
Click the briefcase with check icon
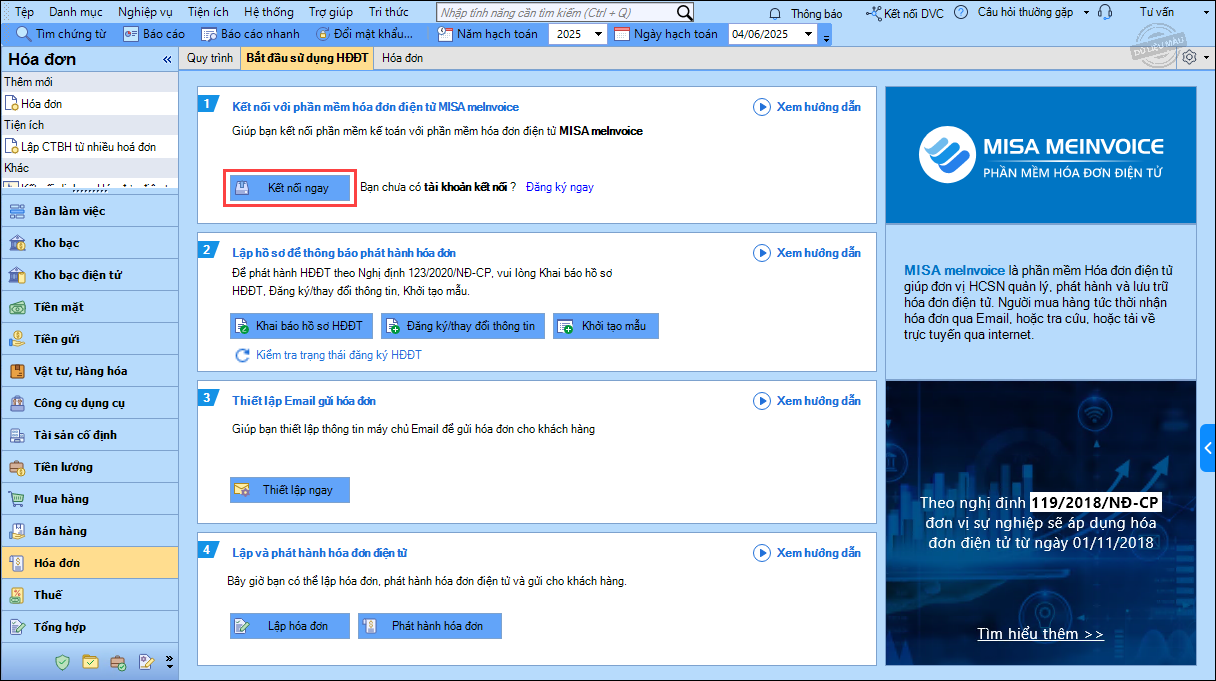coord(118,661)
